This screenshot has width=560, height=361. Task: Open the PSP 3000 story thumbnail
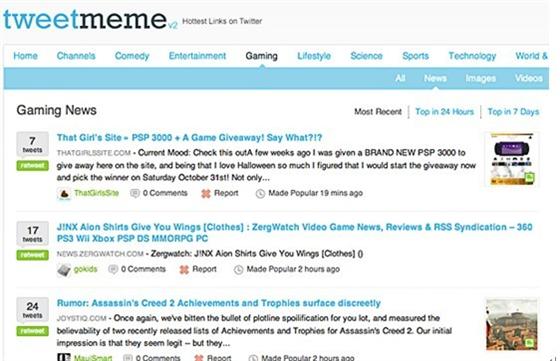tap(512, 159)
